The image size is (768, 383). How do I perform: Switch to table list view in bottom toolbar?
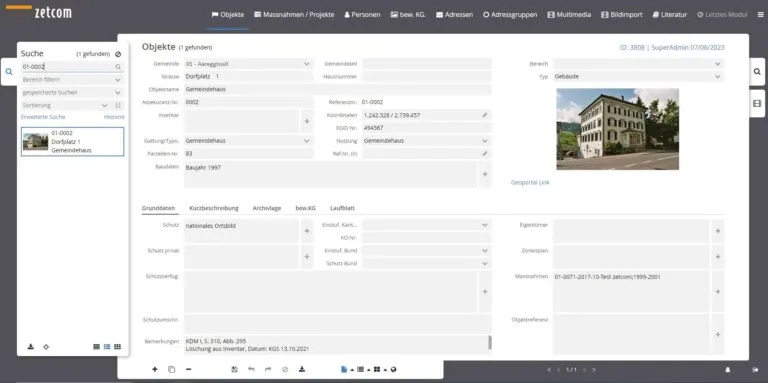[x=360, y=369]
